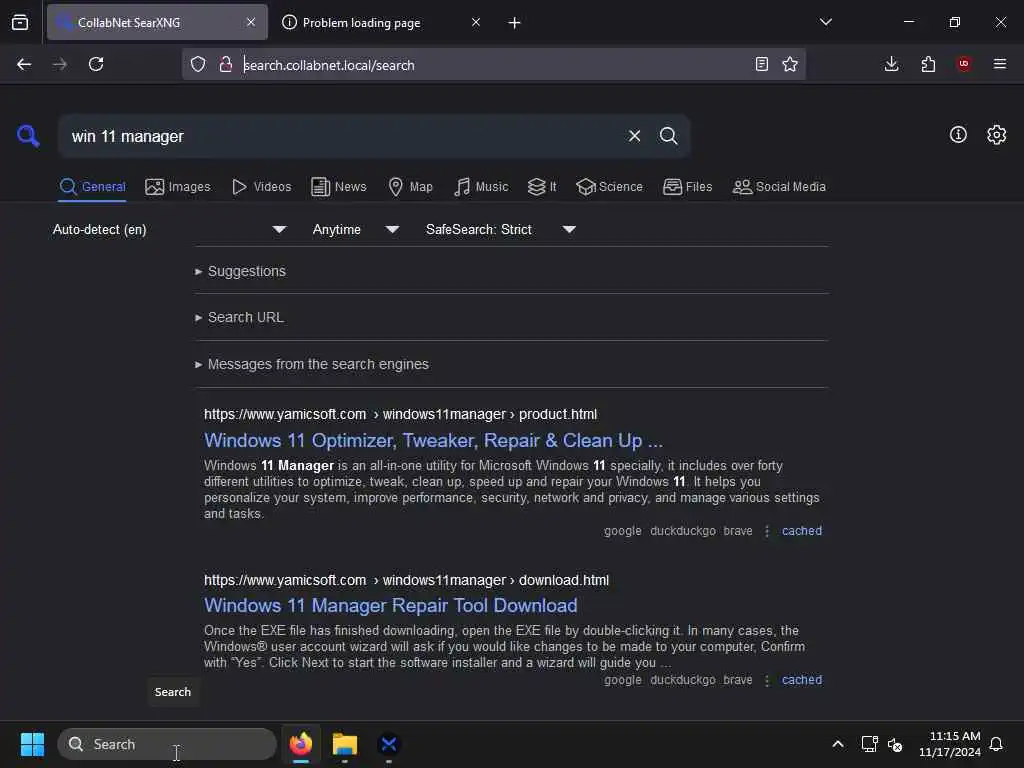Open the SafeSearch: Strict dropdown
Screen dimensions: 1024x768
500,229
